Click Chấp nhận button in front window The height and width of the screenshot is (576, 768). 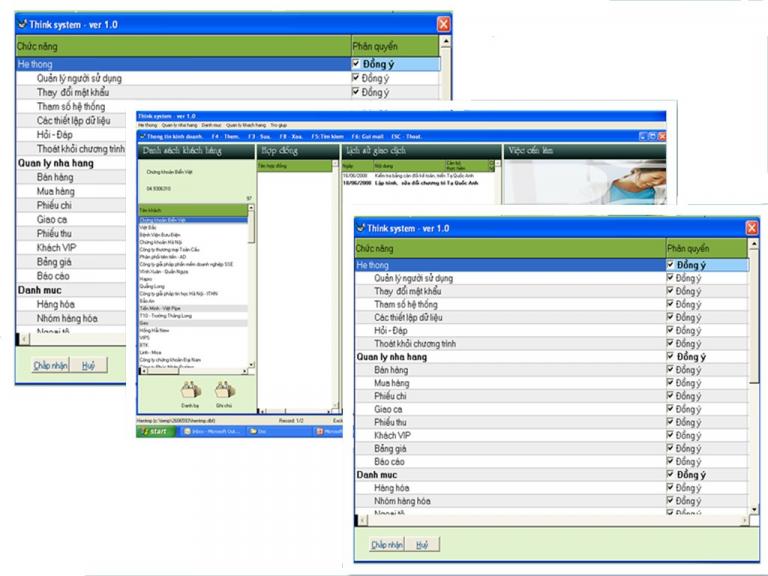click(386, 545)
